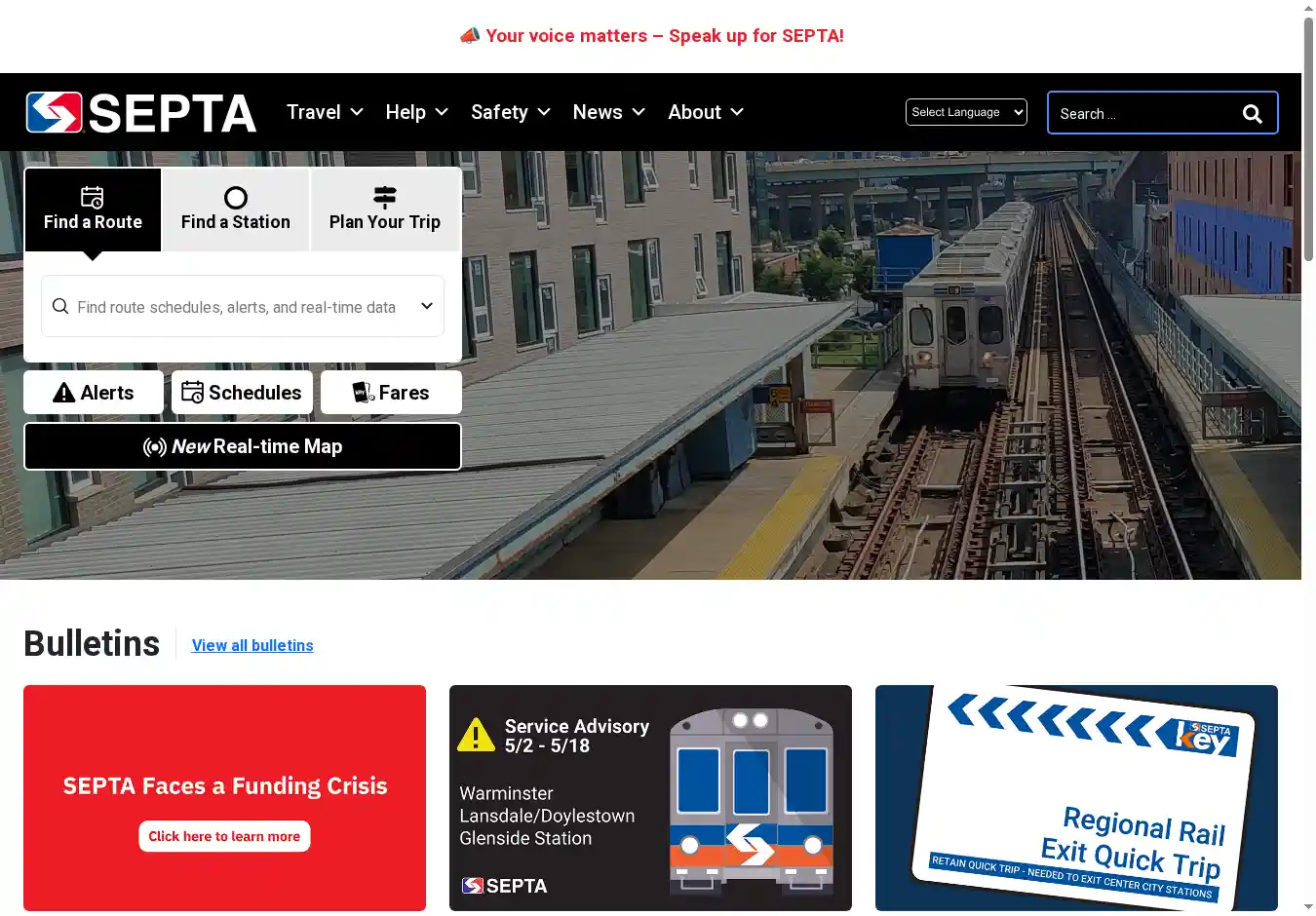Open the Safety navigation menu
The image size is (1316, 916).
[510, 112]
